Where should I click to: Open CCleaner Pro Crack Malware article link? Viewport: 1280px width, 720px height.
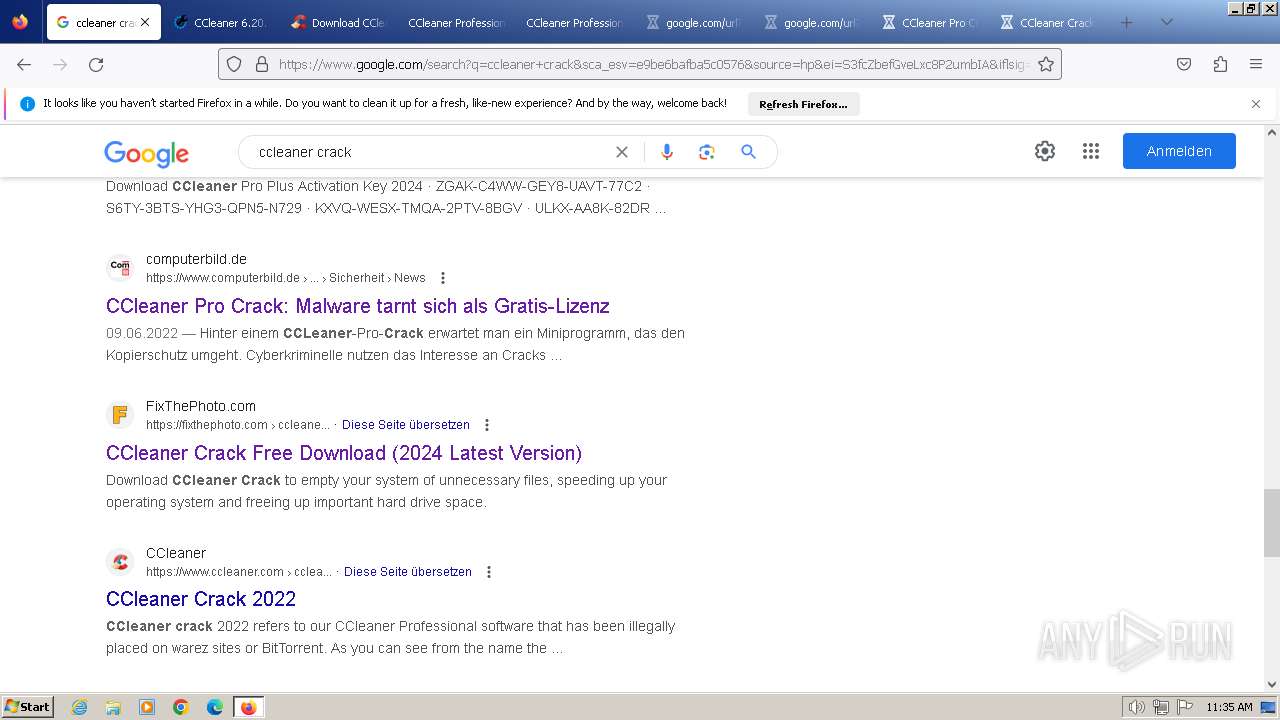tap(357, 306)
